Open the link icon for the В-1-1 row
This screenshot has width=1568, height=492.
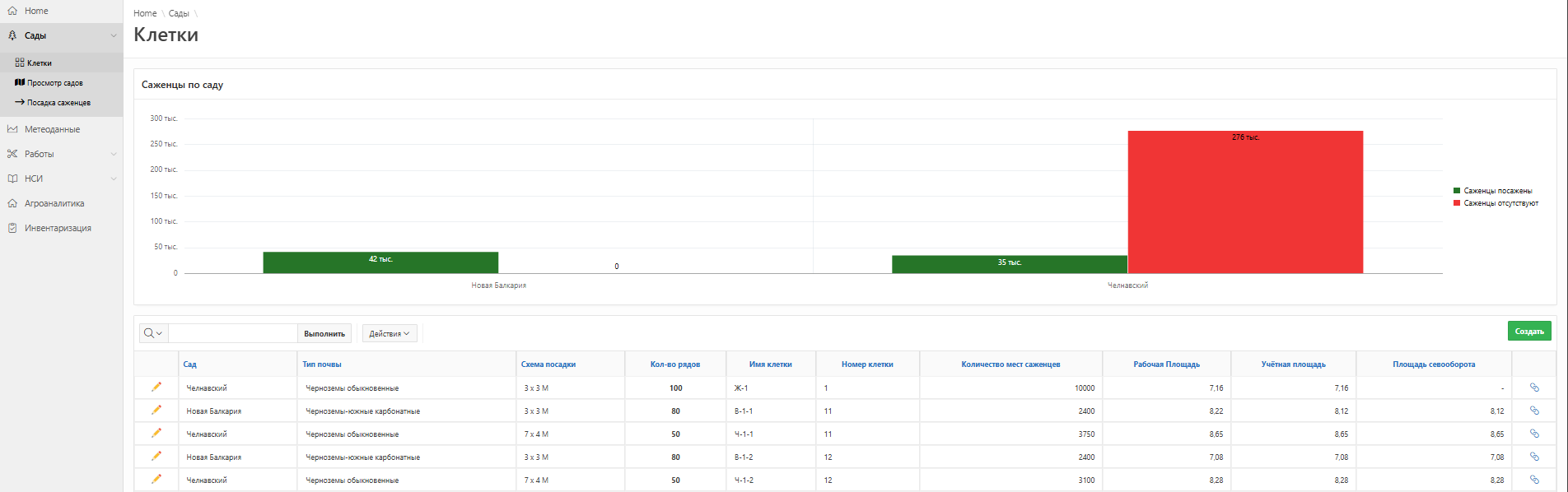[1534, 410]
